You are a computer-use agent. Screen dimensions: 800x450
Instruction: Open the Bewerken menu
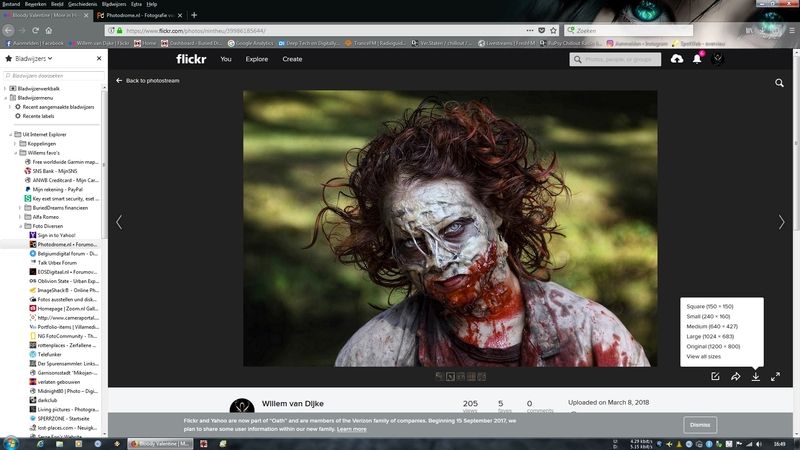[36, 4]
